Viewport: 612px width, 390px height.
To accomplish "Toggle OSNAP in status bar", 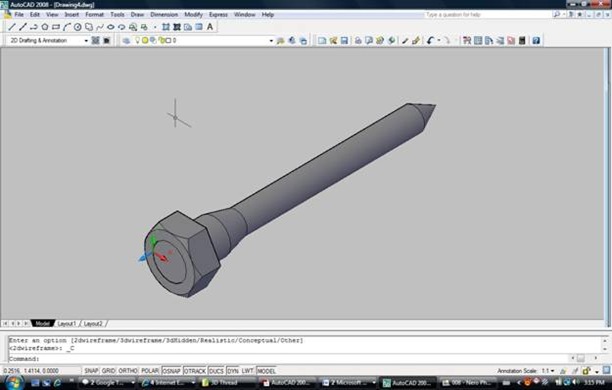I will coord(171,370).
